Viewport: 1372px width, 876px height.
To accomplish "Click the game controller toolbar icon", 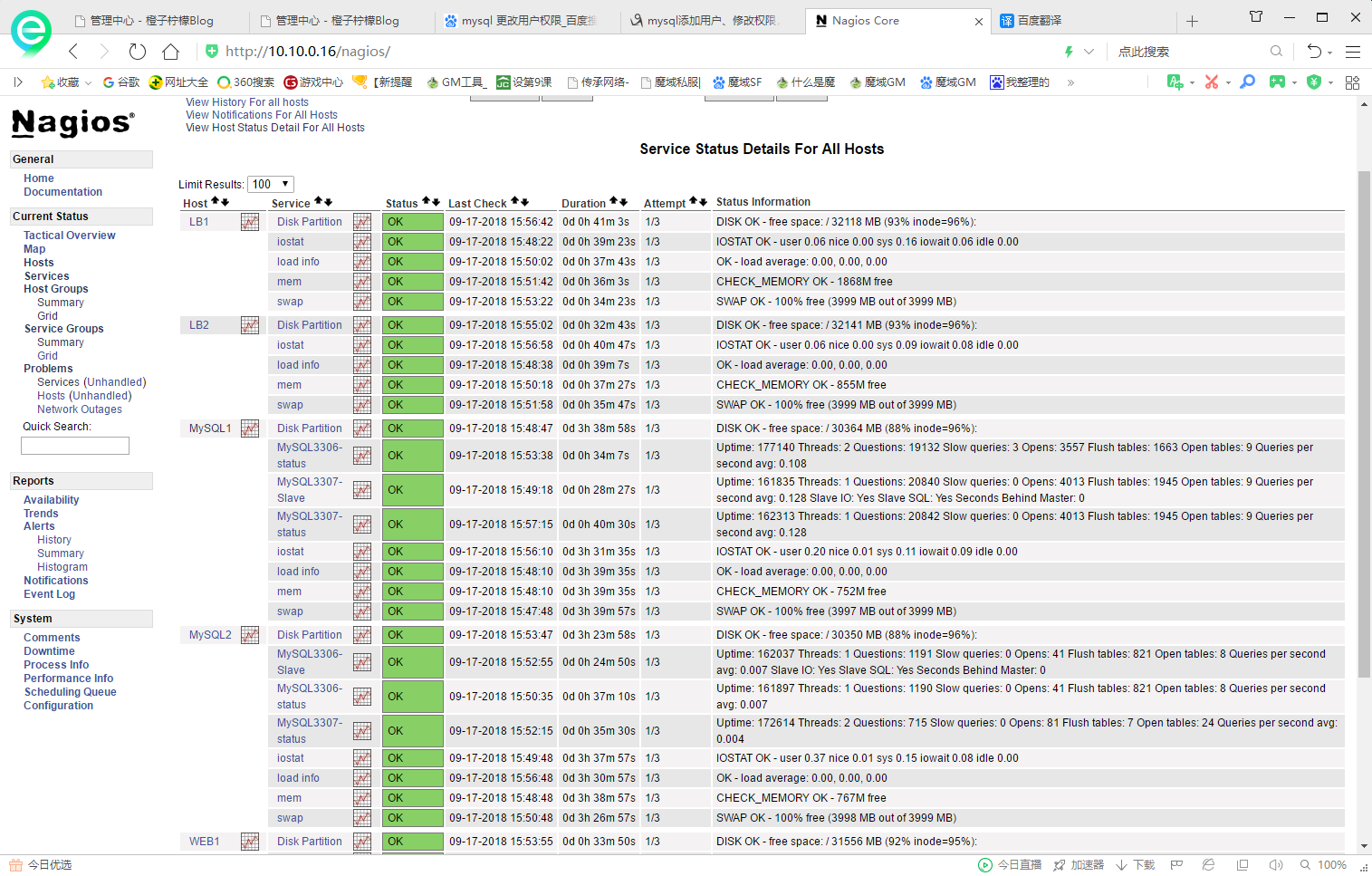I will [x=1277, y=82].
